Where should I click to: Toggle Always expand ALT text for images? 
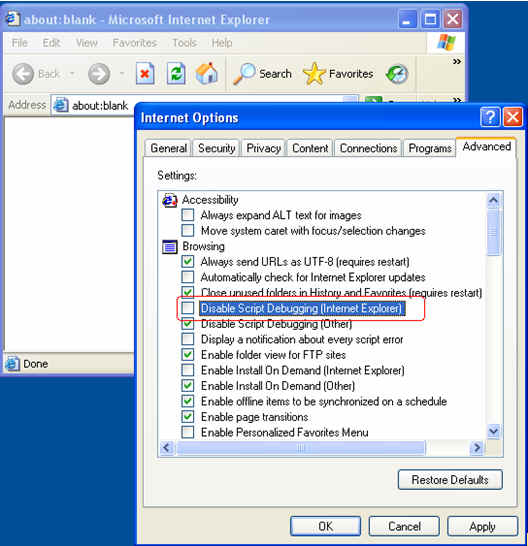(188, 215)
